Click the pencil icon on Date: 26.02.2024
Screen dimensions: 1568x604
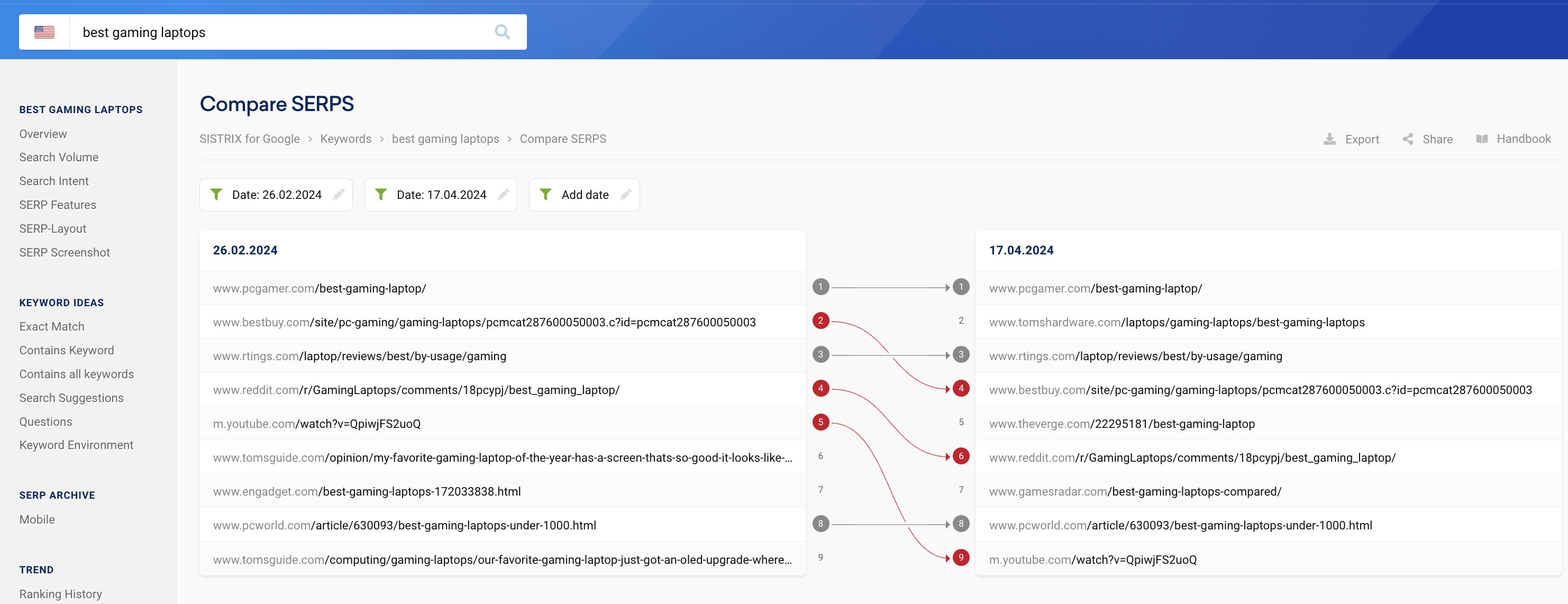click(339, 195)
